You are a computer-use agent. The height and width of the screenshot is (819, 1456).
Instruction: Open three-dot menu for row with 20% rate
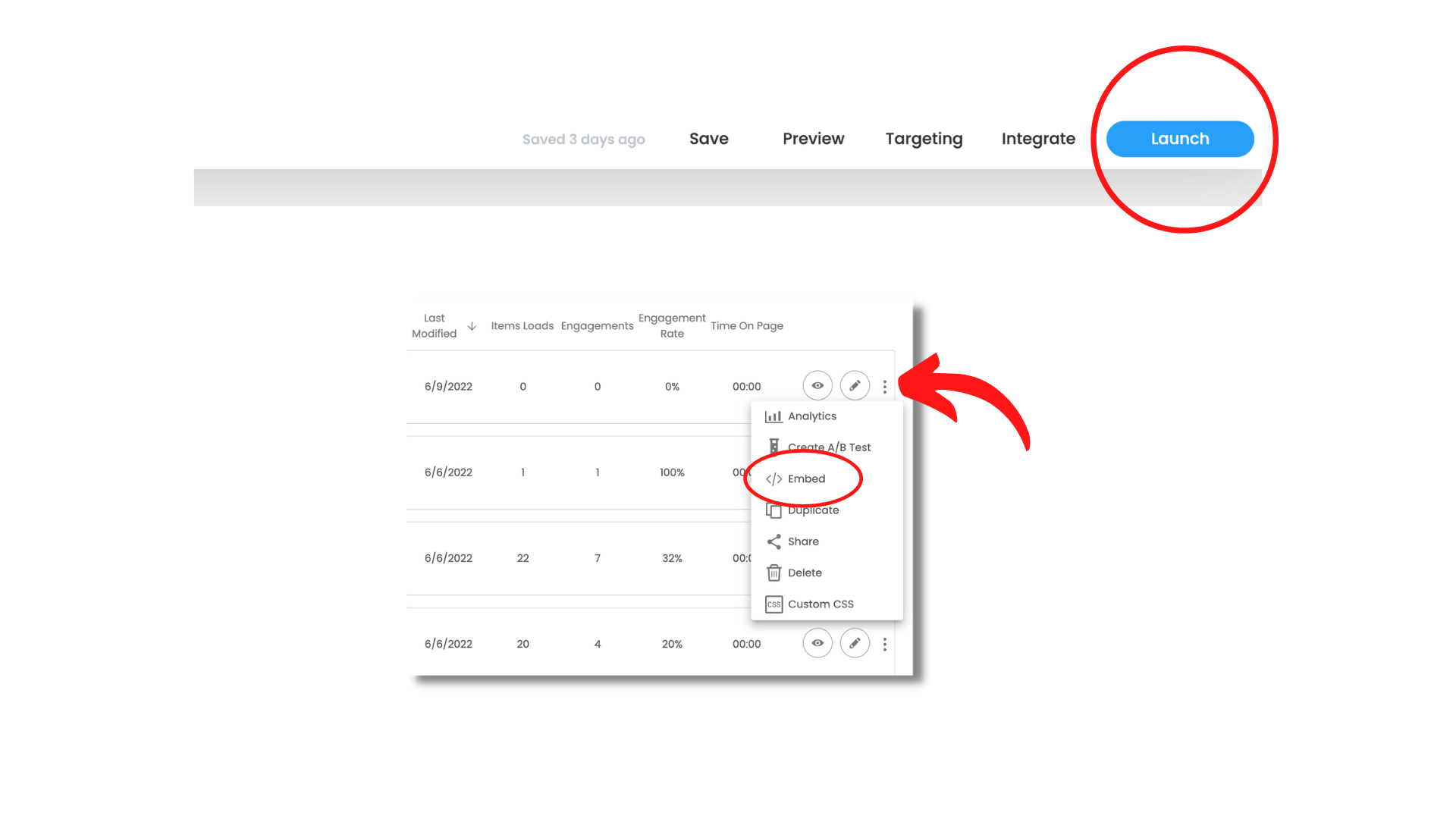(x=884, y=644)
